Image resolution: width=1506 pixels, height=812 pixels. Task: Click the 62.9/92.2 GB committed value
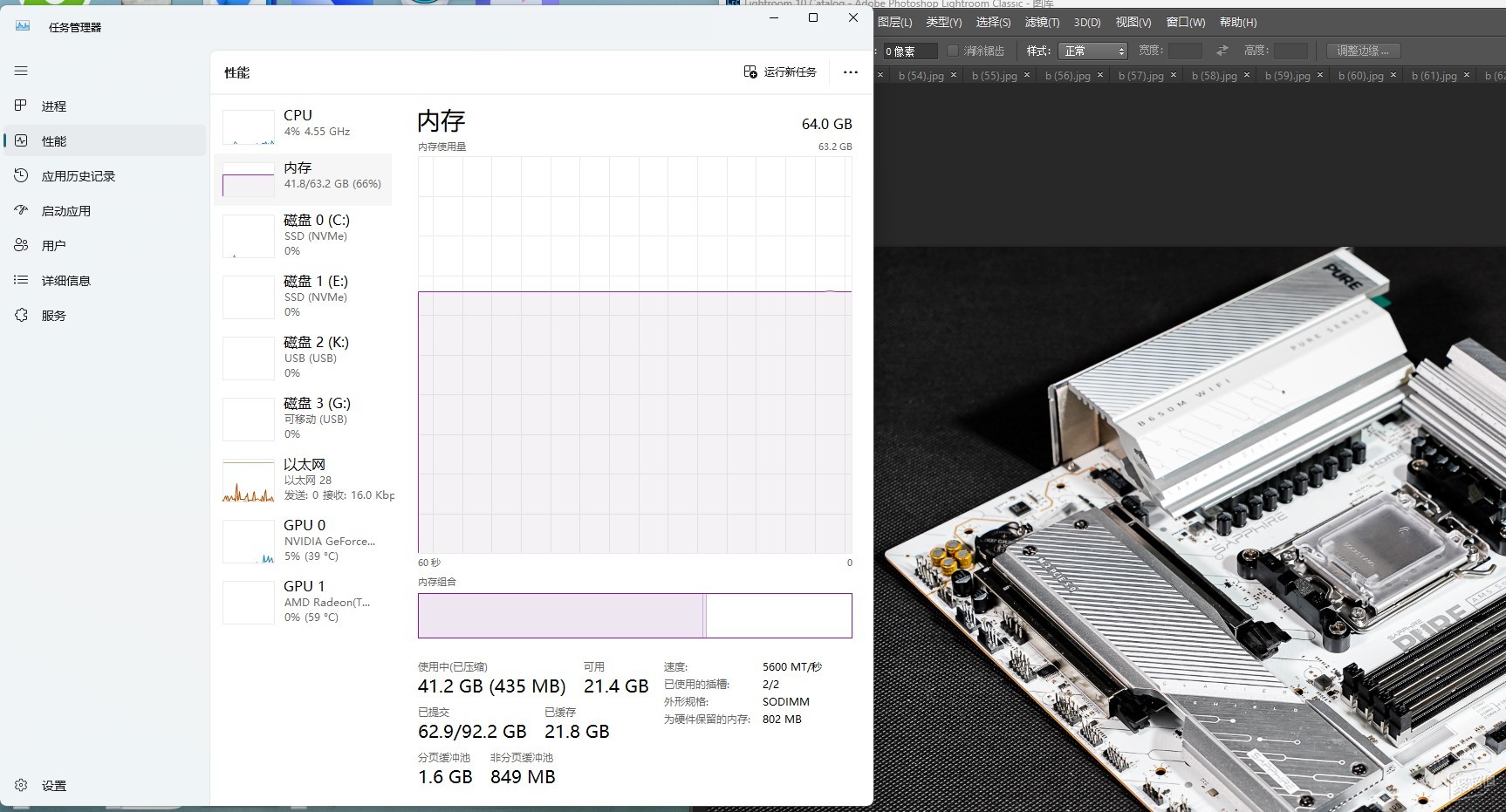click(472, 732)
